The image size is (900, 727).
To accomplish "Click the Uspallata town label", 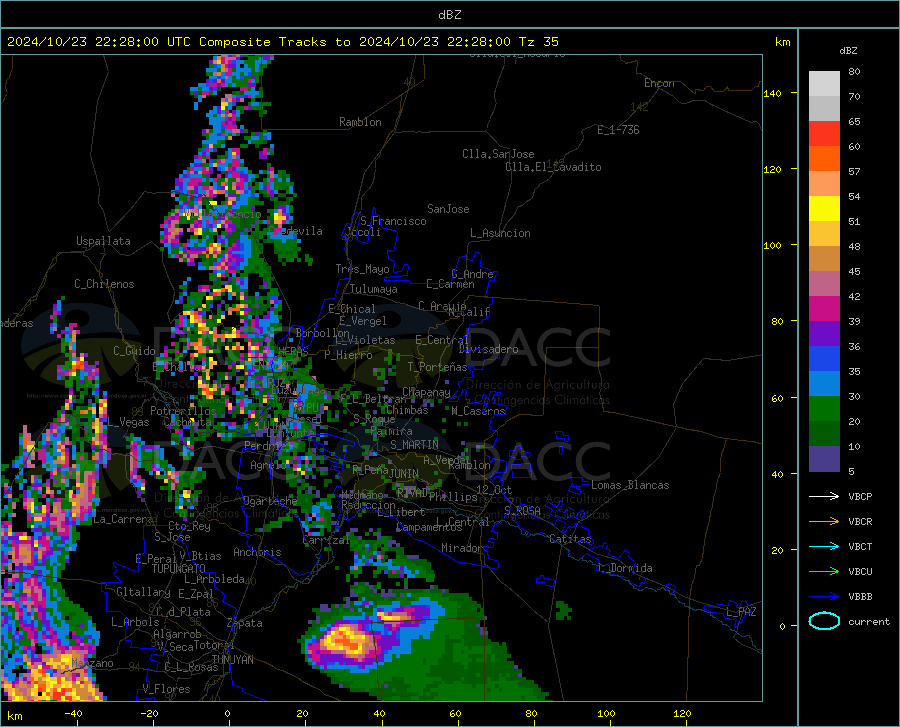I will (x=103, y=241).
